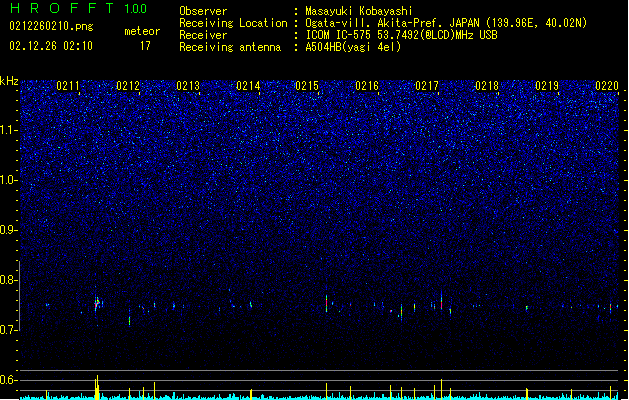This screenshot has width=629, height=400.
Task: Click the 0216 time marker
Action: (367, 86)
